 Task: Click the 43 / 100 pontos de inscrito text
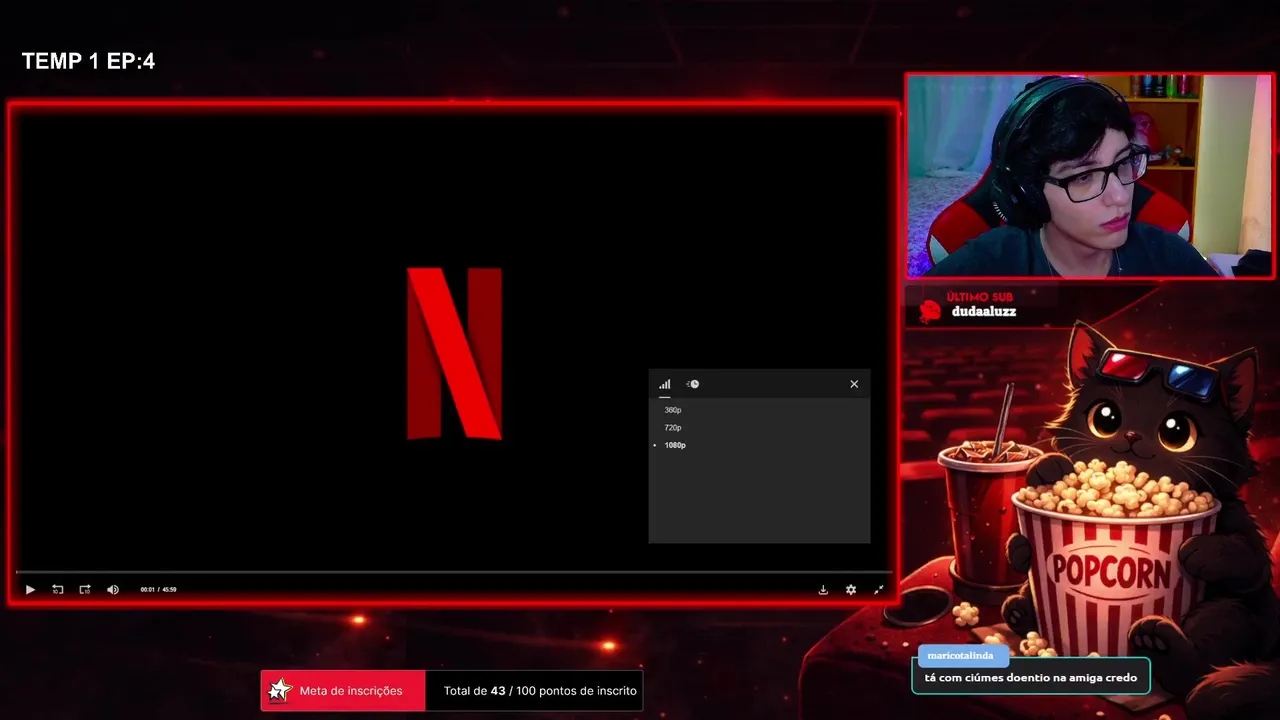563,691
